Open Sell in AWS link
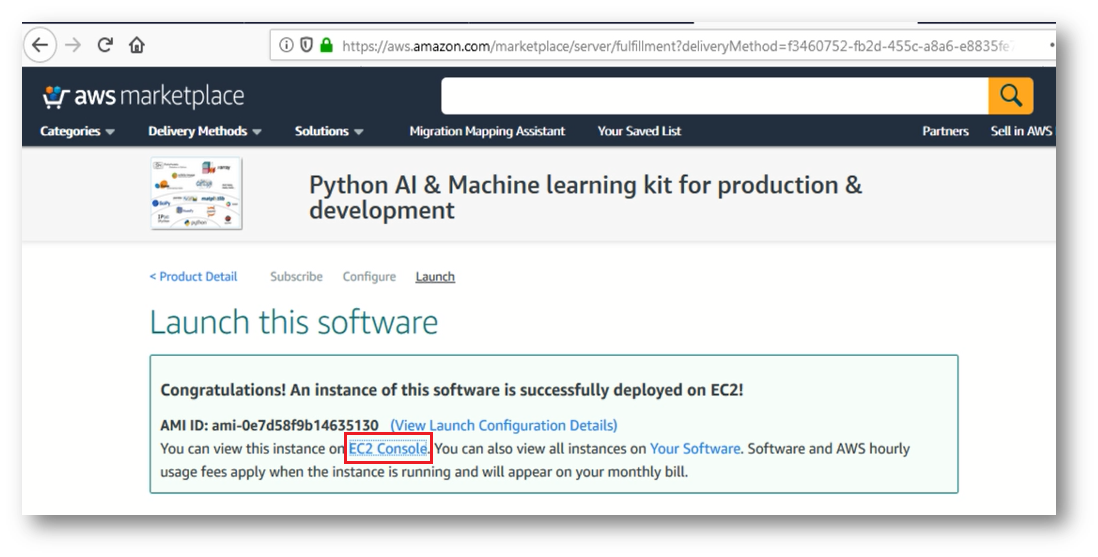 pos(1021,131)
